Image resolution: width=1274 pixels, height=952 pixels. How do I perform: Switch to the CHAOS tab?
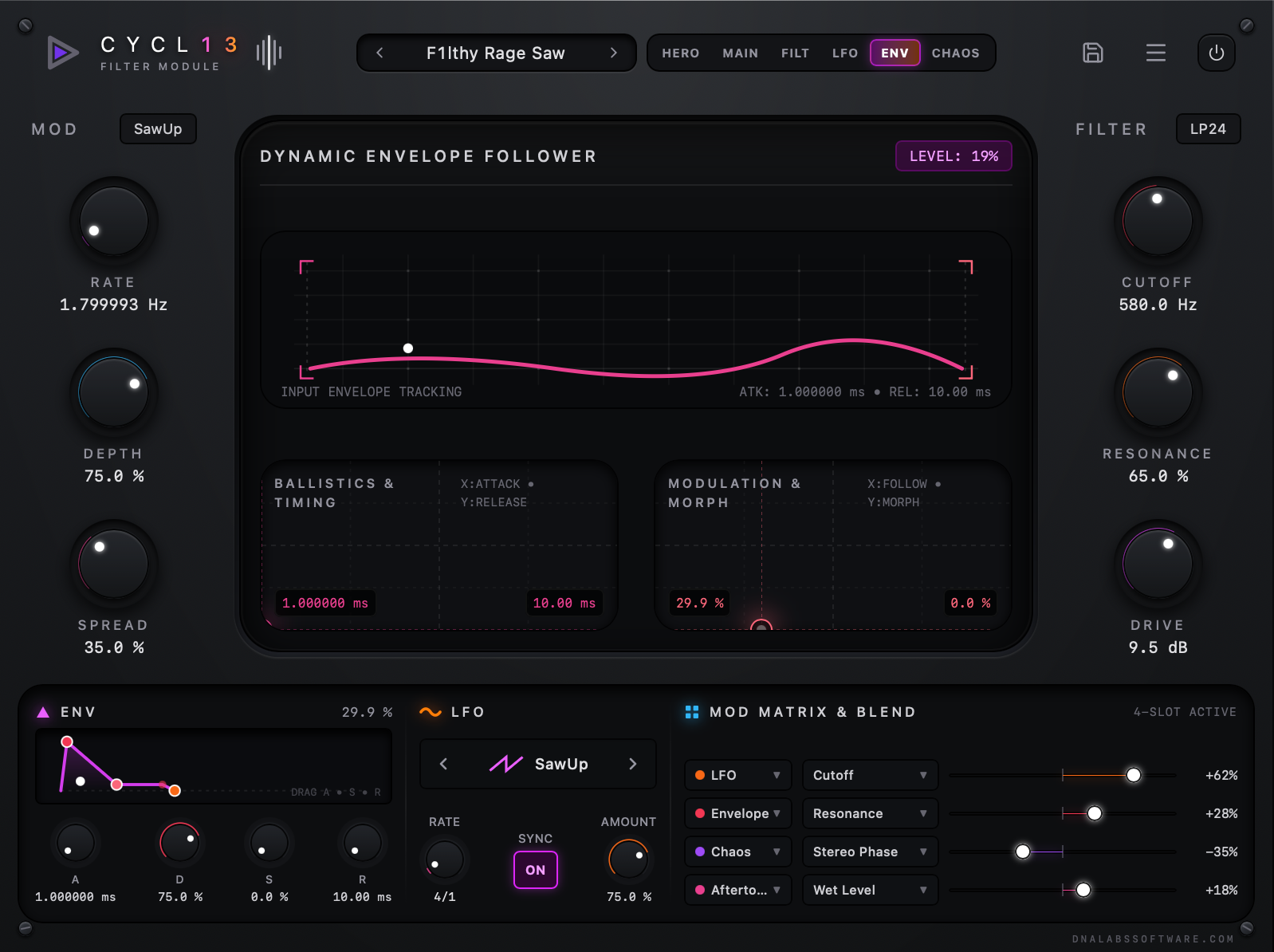click(955, 53)
